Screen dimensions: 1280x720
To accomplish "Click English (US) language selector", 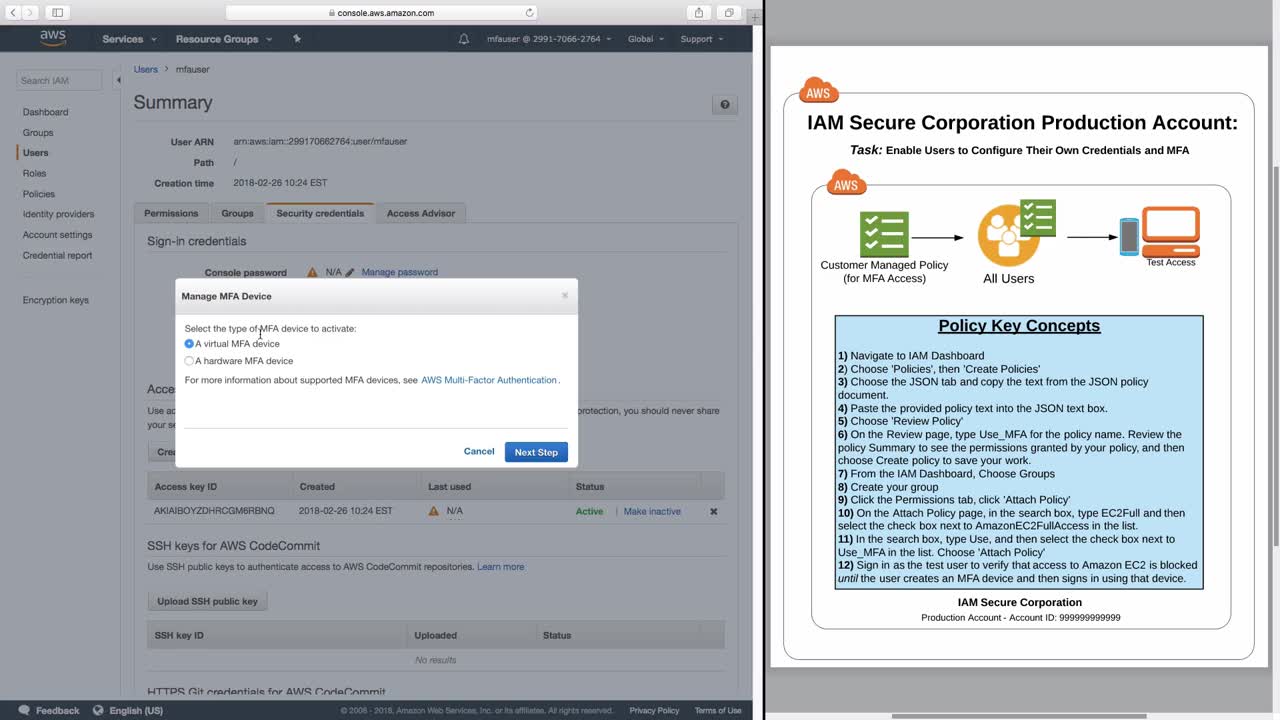I will 136,710.
